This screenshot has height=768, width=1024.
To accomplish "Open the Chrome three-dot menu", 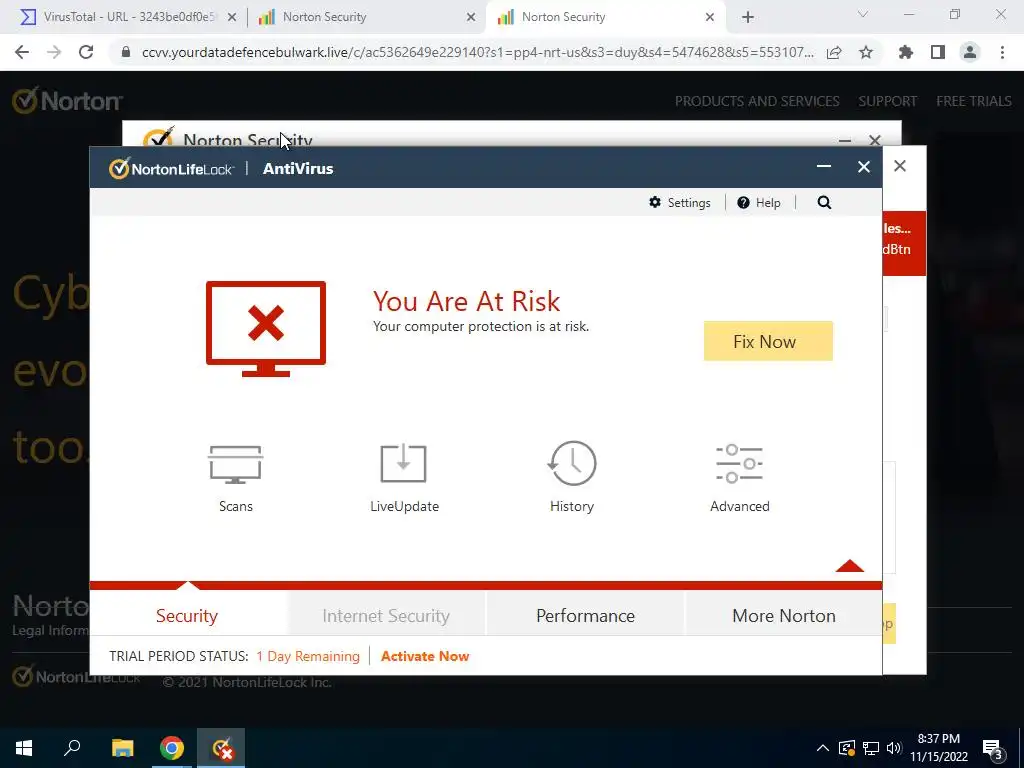I will (1002, 52).
